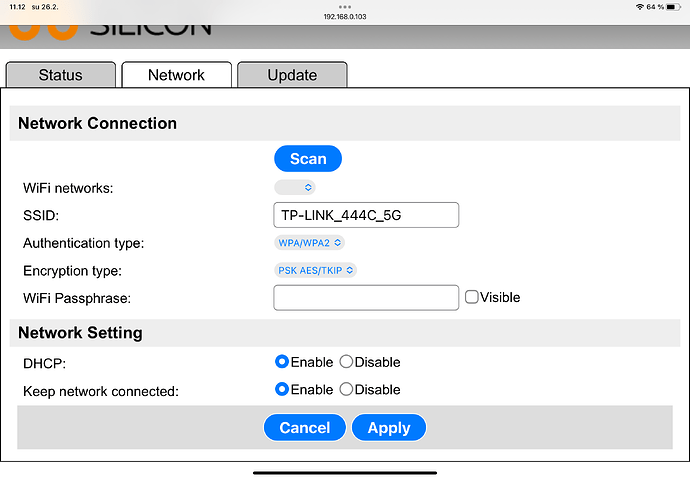Open the WPA/WPA2 authentication dropdown

pos(309,243)
